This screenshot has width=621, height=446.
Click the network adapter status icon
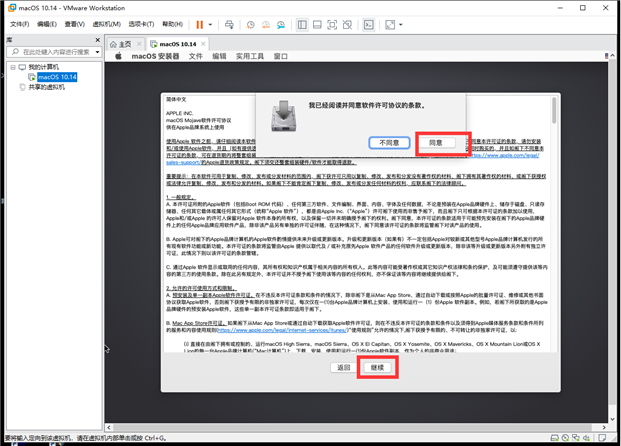(576, 438)
